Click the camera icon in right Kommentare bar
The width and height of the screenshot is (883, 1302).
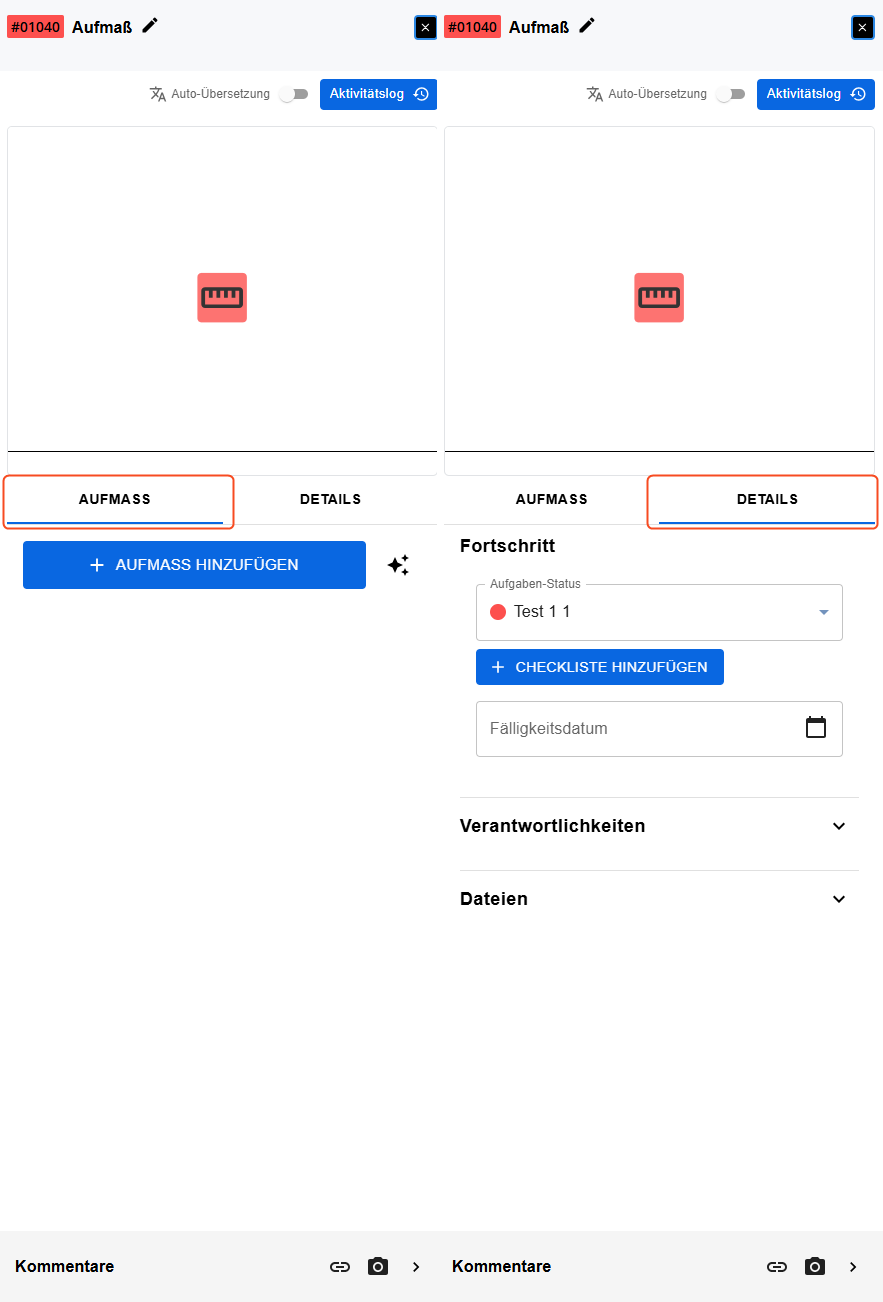pyautogui.click(x=815, y=1267)
